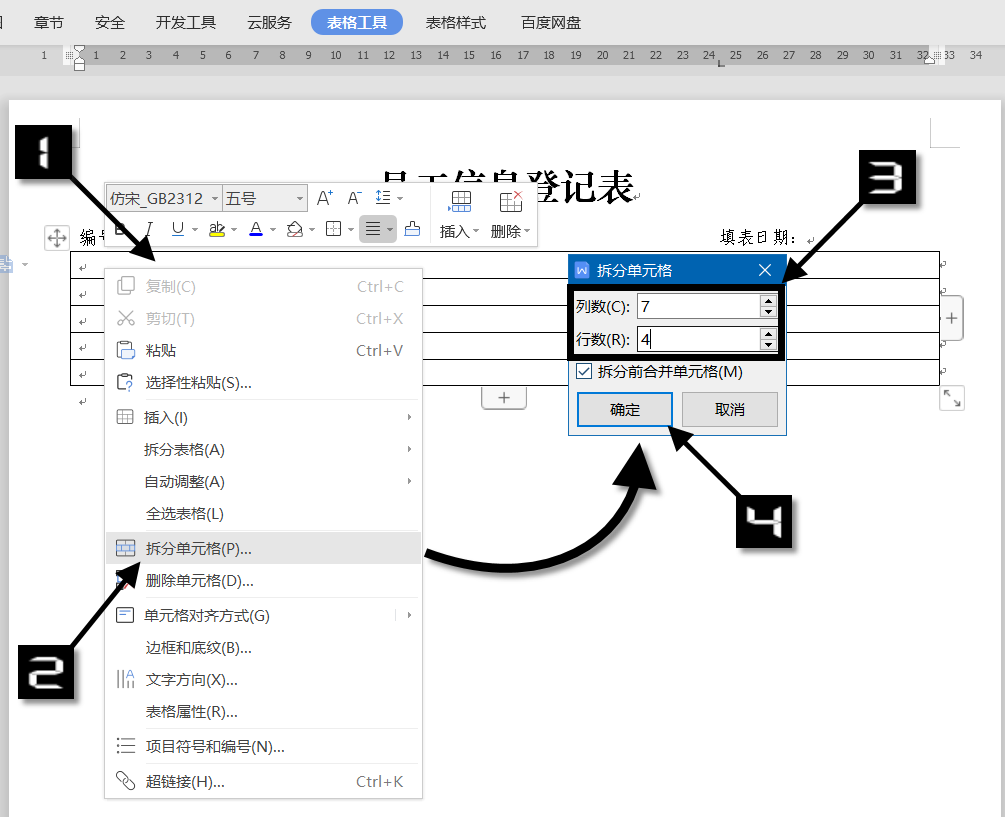Click the 删除 label in mini toolbar

(x=506, y=231)
